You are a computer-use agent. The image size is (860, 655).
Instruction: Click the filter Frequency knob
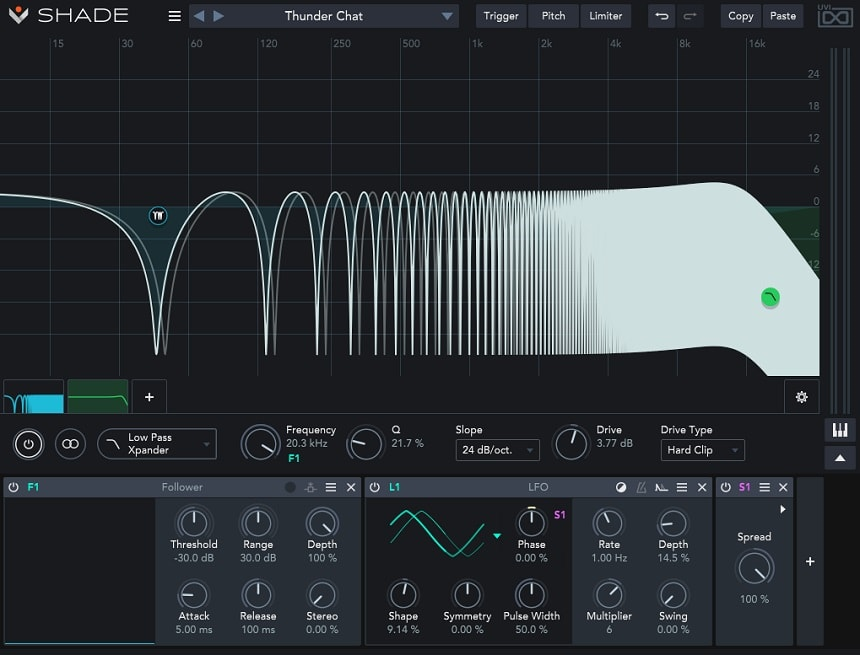[261, 444]
